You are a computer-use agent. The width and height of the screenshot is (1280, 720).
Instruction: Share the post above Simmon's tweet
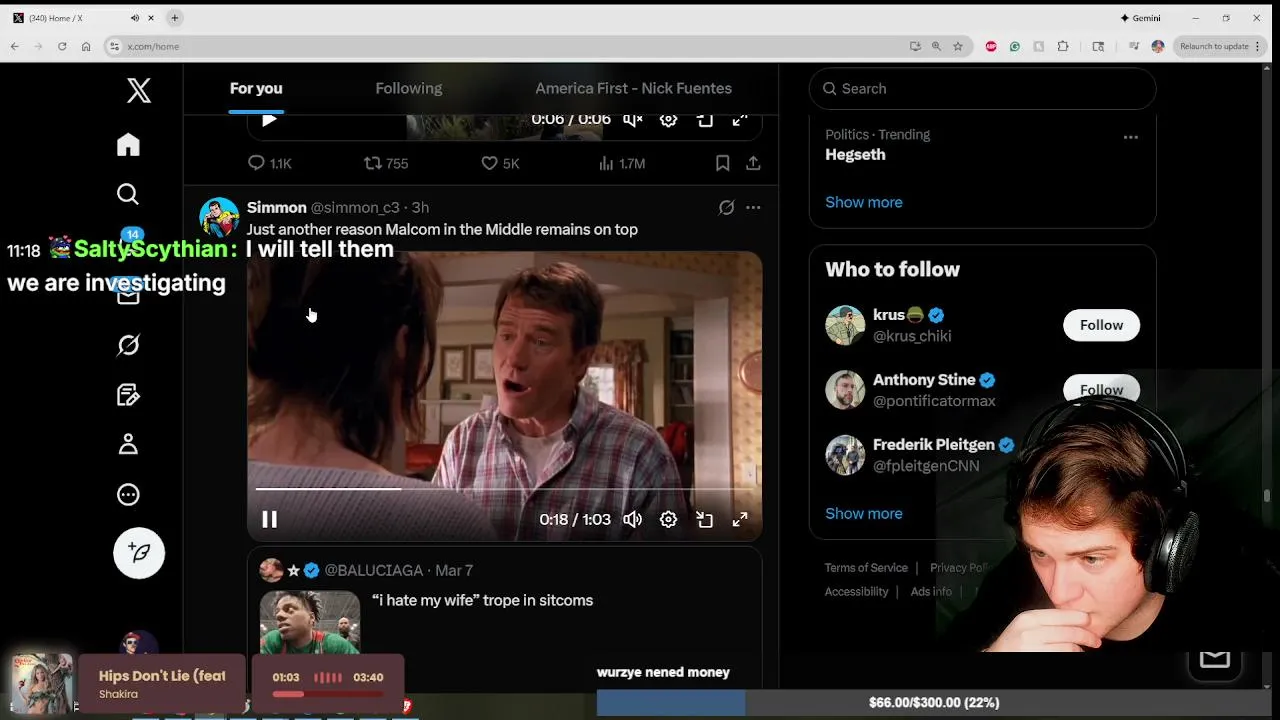(753, 163)
